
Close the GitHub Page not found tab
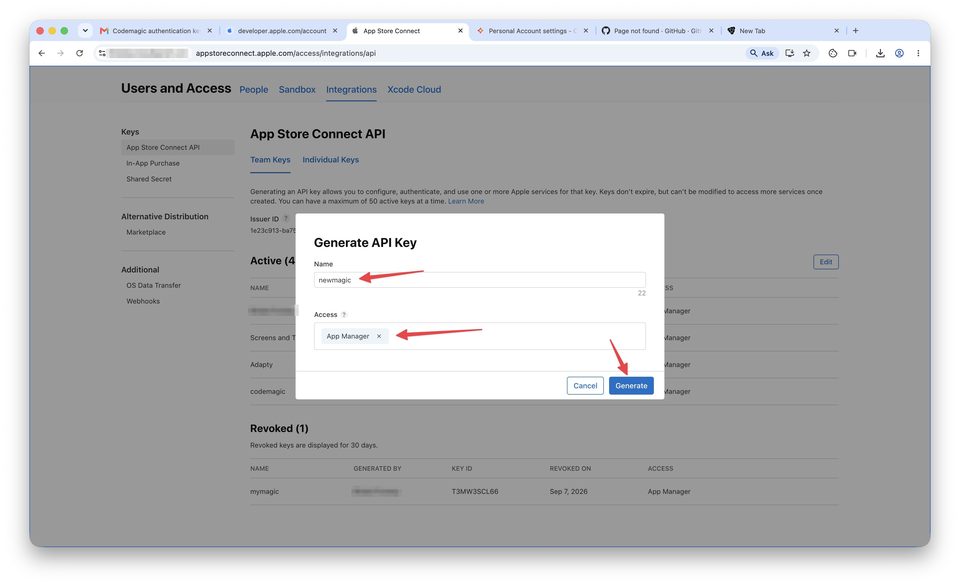(711, 31)
